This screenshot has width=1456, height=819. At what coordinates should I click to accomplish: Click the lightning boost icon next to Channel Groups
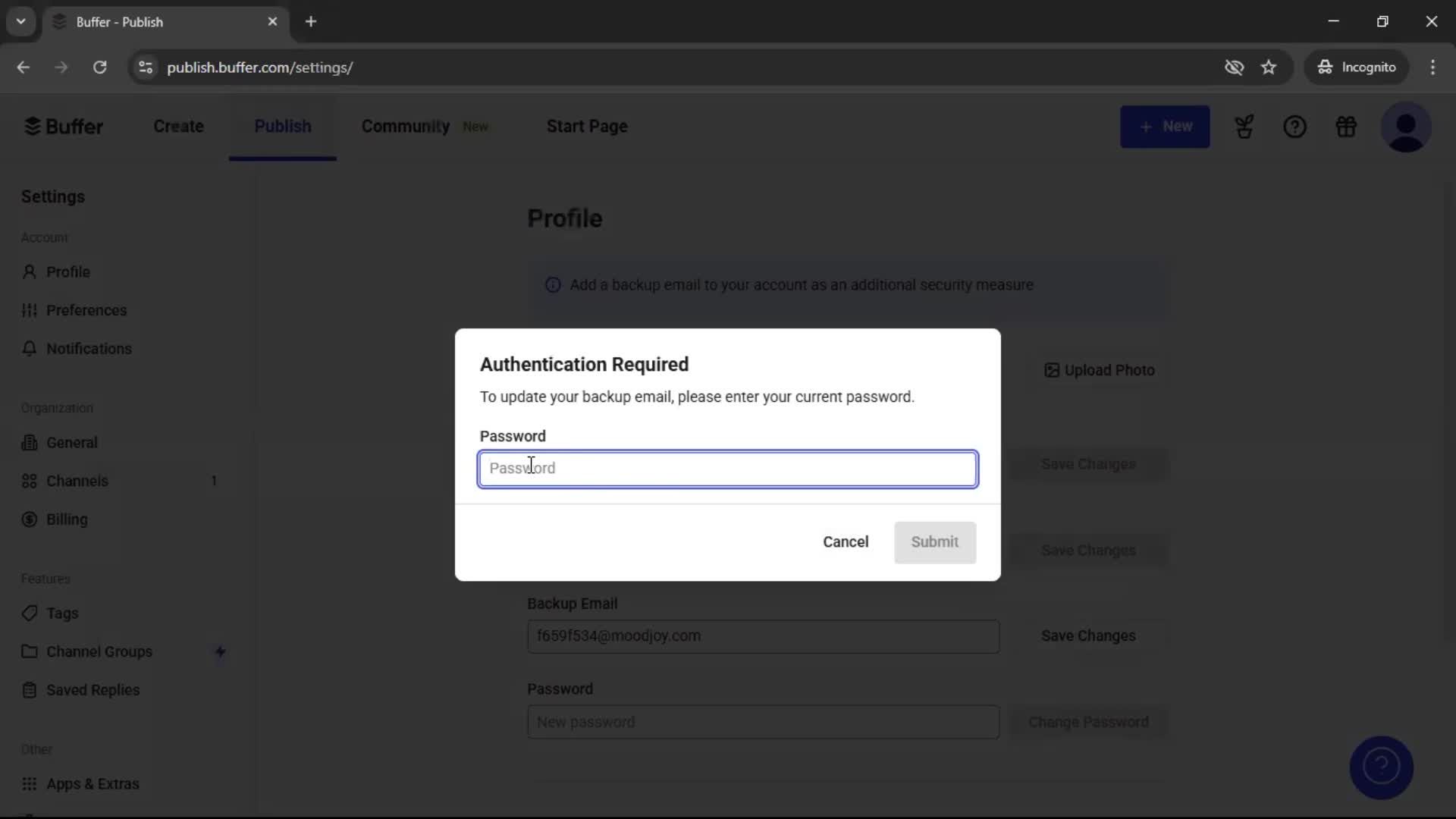[221, 652]
